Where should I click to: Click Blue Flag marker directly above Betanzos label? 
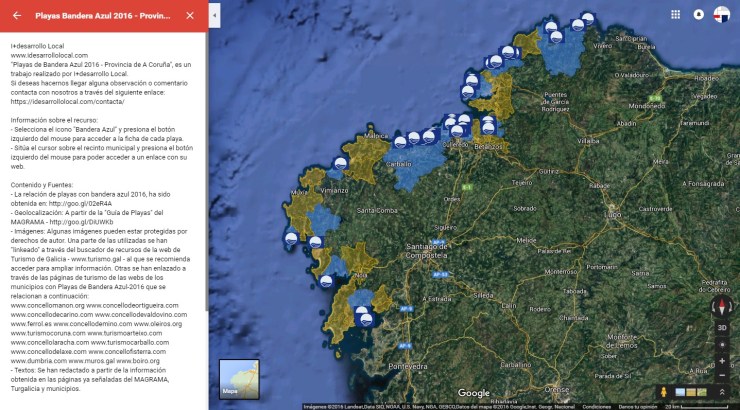pyautogui.click(x=488, y=127)
